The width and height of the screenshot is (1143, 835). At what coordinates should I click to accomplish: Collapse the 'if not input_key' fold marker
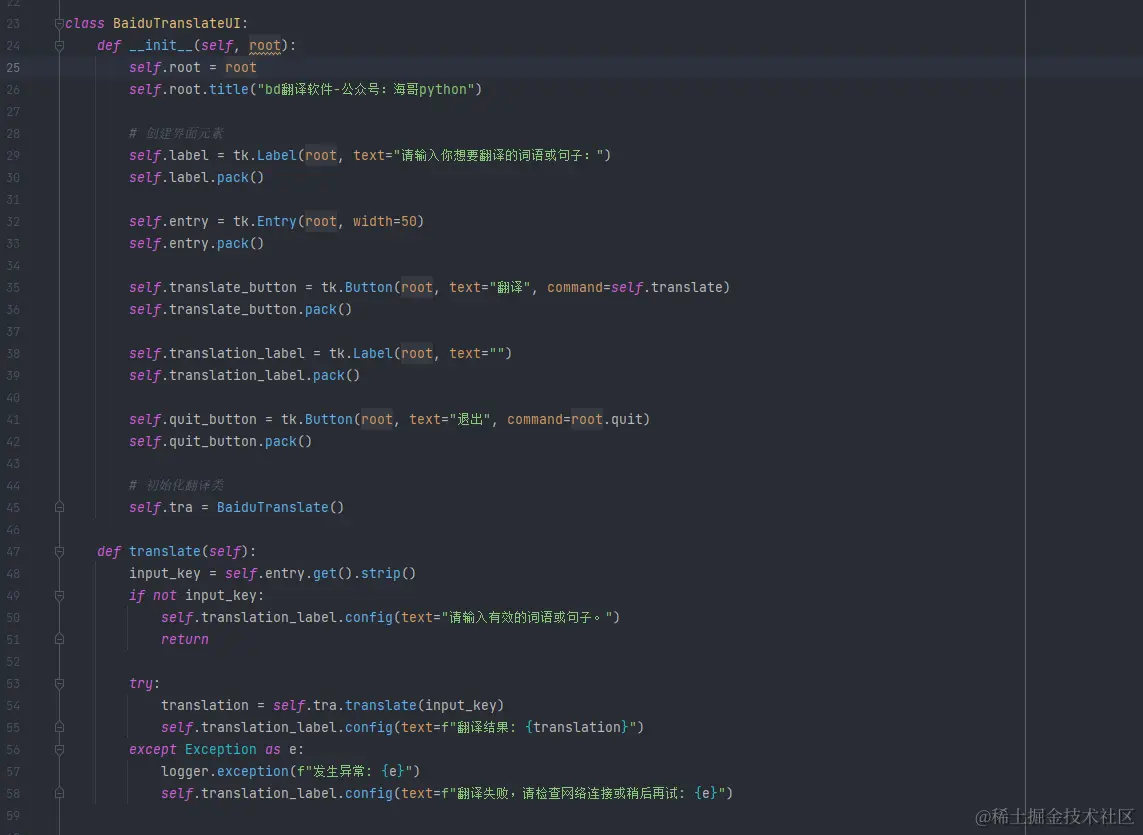[59, 595]
